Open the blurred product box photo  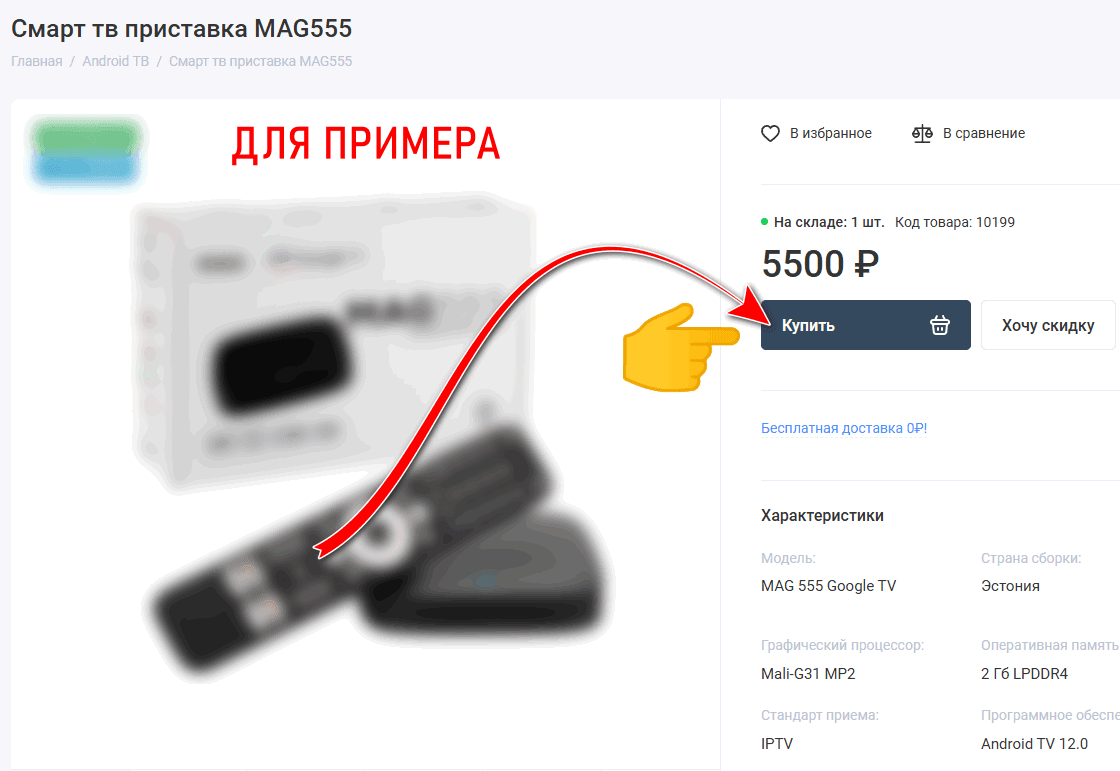[x=332, y=343]
